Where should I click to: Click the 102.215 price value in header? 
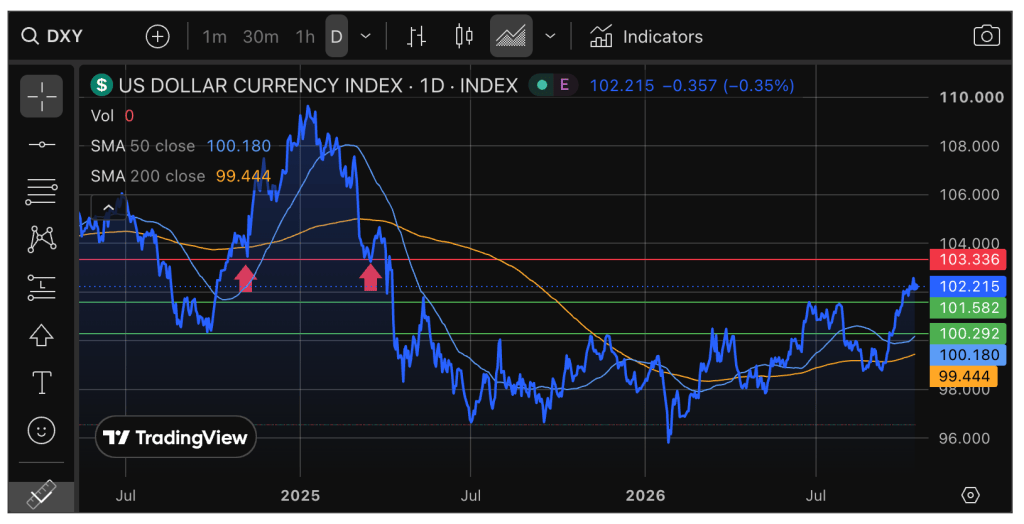[622, 86]
